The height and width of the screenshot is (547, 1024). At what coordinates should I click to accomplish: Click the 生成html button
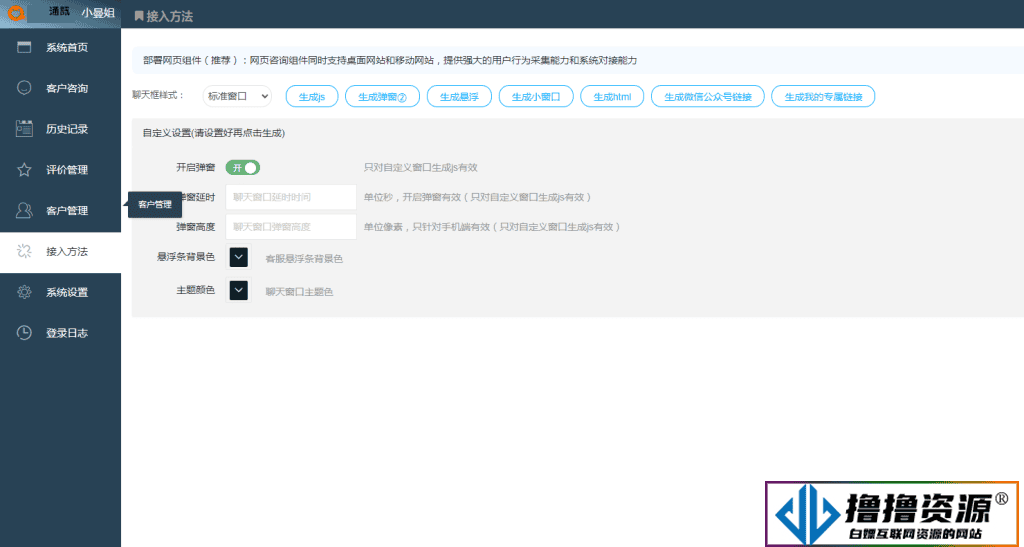612,97
